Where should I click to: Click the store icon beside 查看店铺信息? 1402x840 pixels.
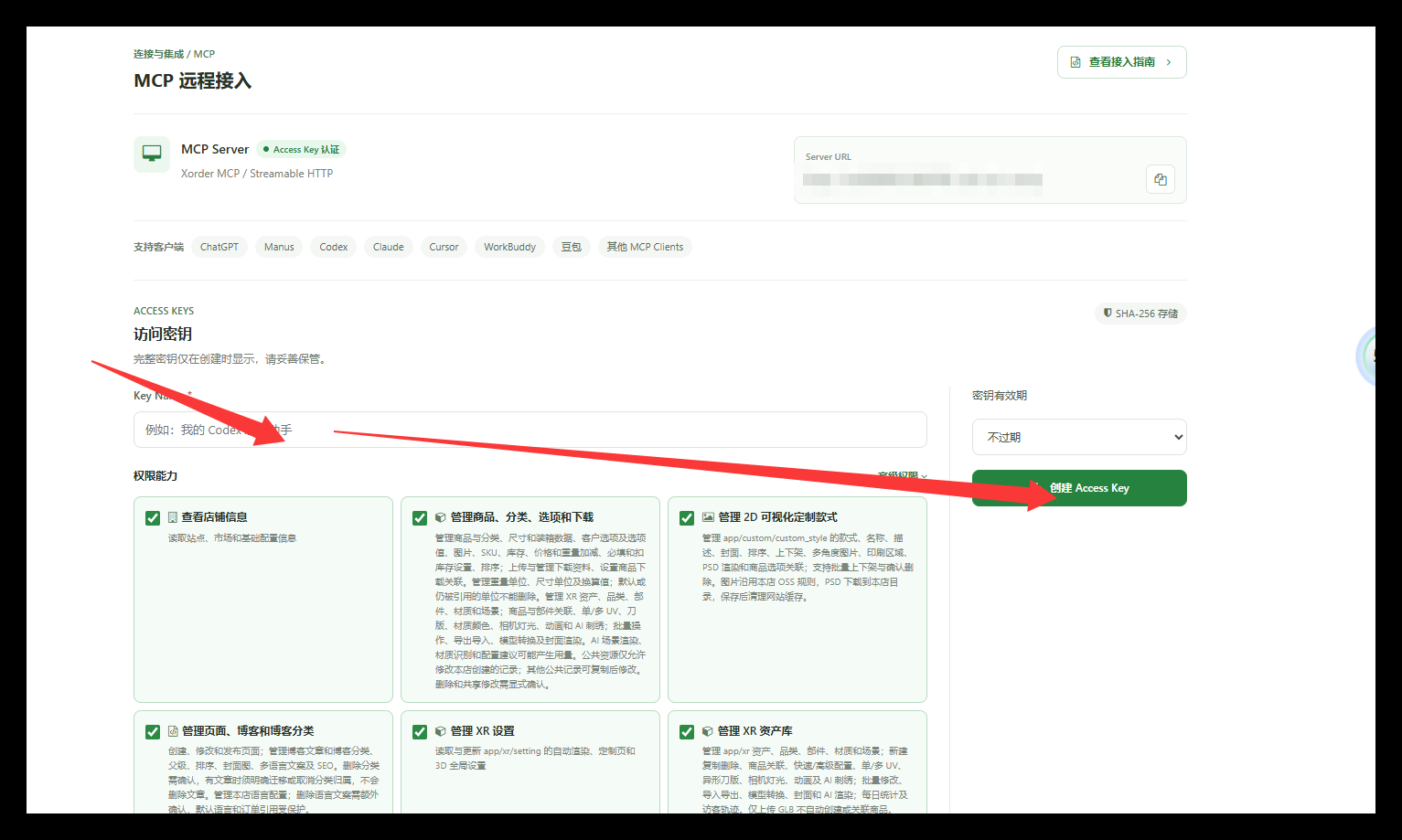point(173,517)
